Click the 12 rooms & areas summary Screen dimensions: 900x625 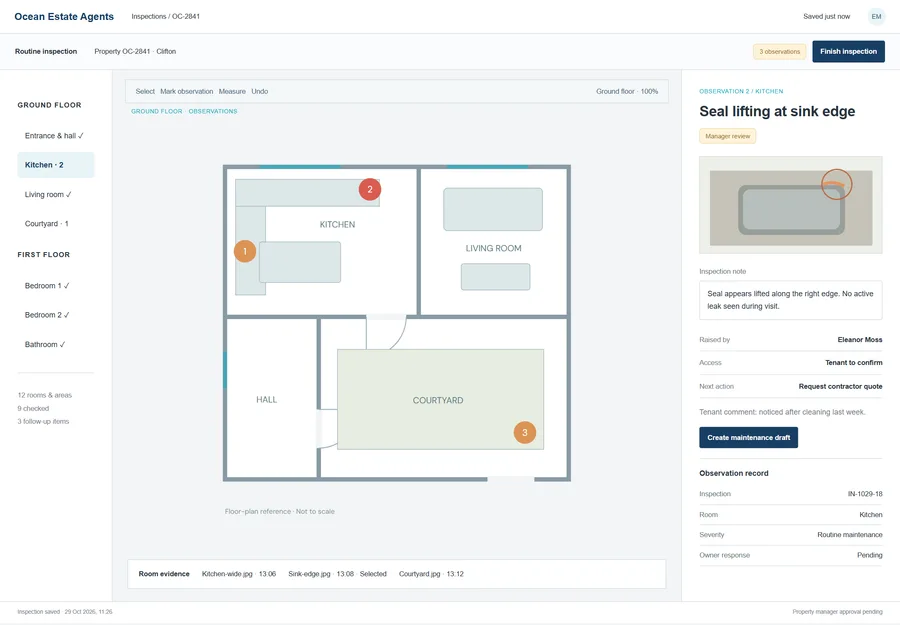pos(45,395)
